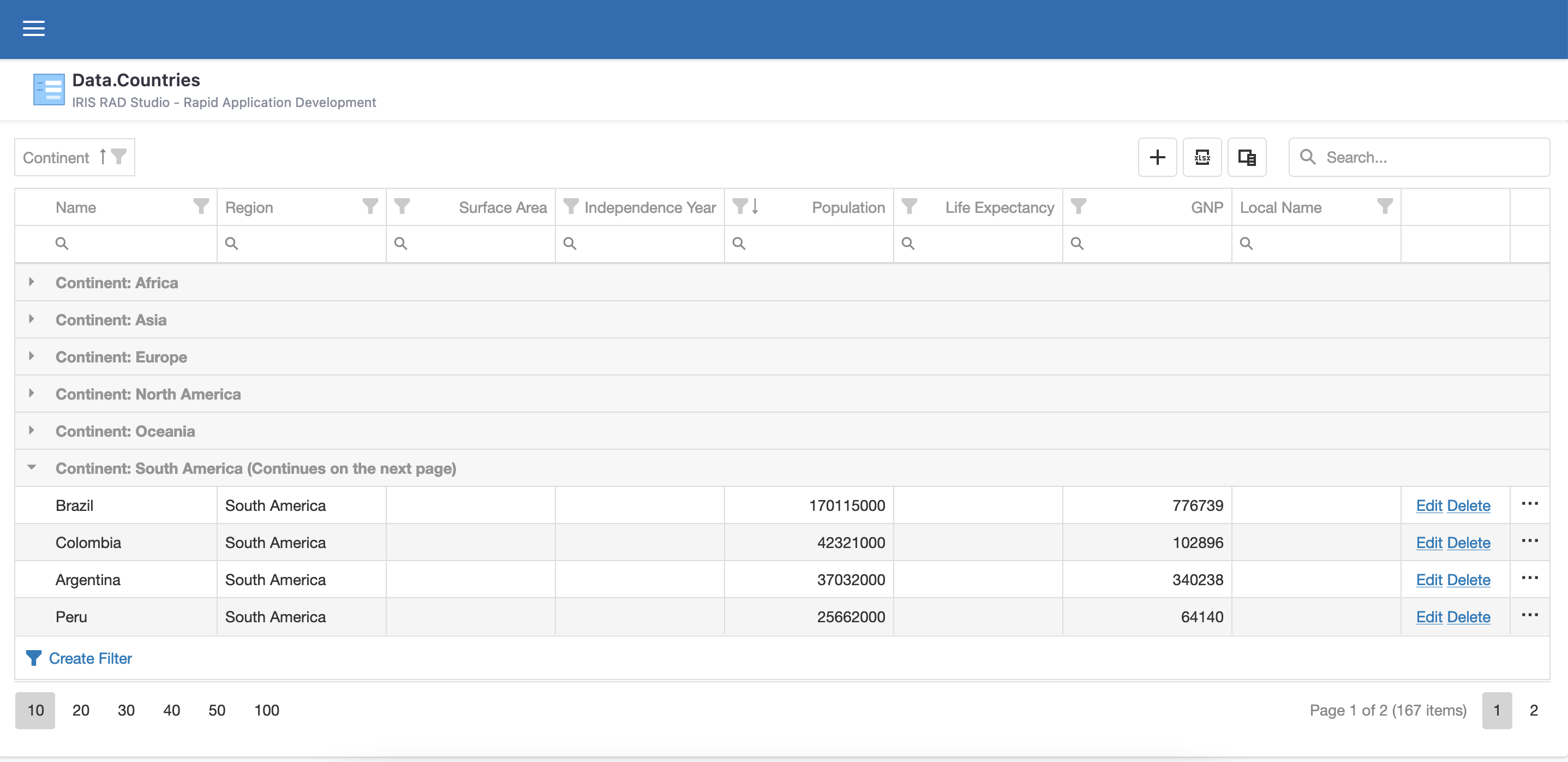Open filter icon on Name column
The image size is (1568, 762).
201,206
